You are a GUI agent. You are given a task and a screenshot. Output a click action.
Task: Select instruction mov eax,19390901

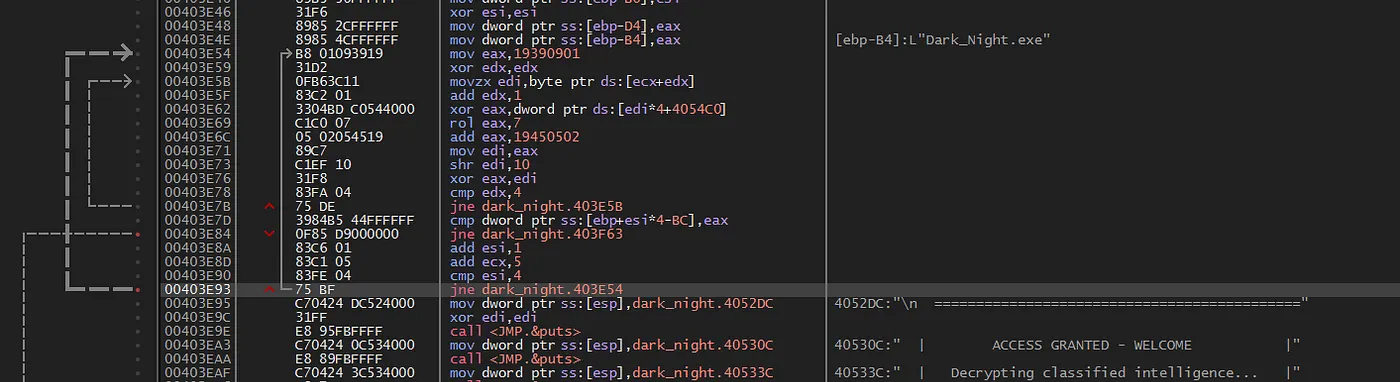pos(514,53)
